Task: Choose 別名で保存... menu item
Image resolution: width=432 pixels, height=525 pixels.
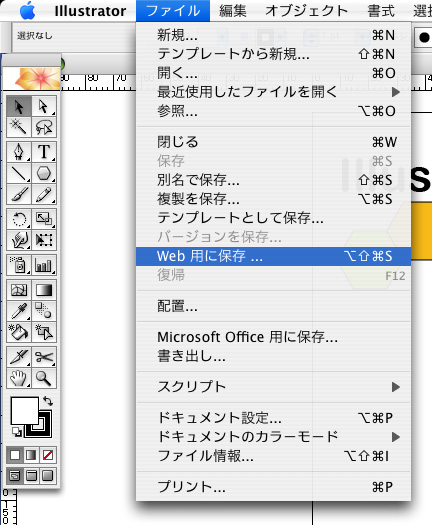Action: (x=273, y=180)
